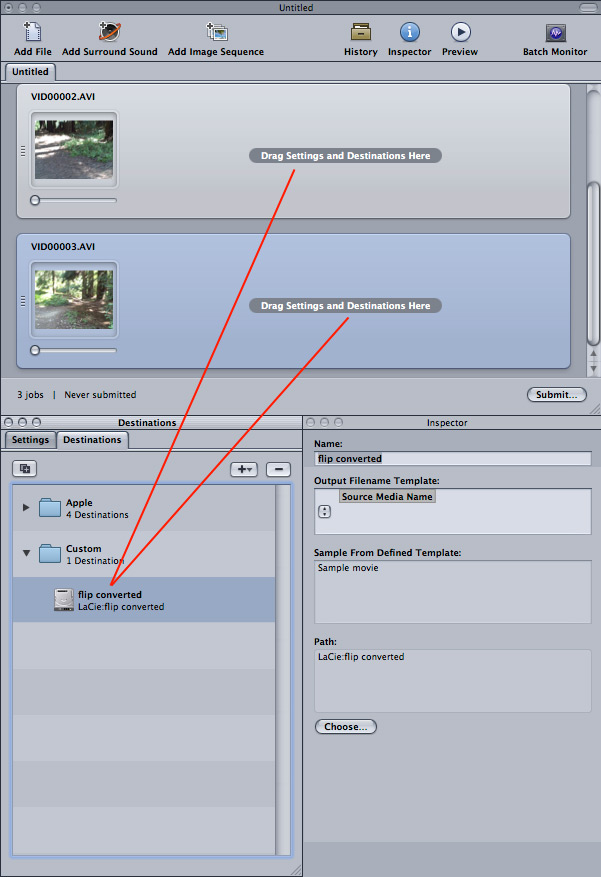Screen dimensions: 601x877
Task: Click the Destinations list vertical scrollbar
Action: [x=283, y=669]
